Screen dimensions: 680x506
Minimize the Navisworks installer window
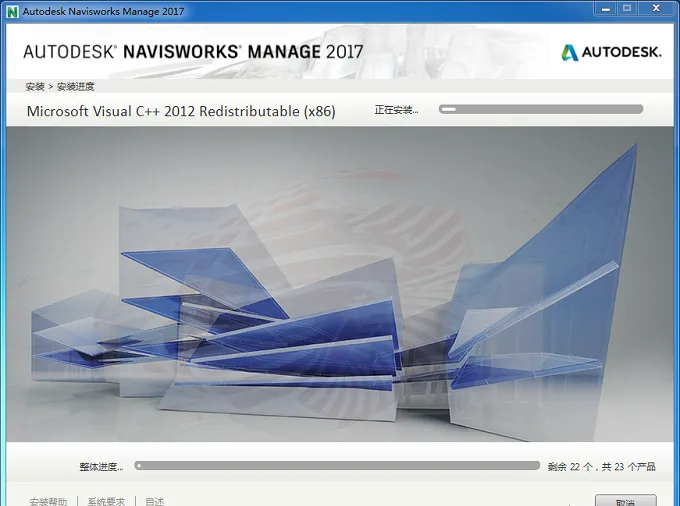point(606,8)
